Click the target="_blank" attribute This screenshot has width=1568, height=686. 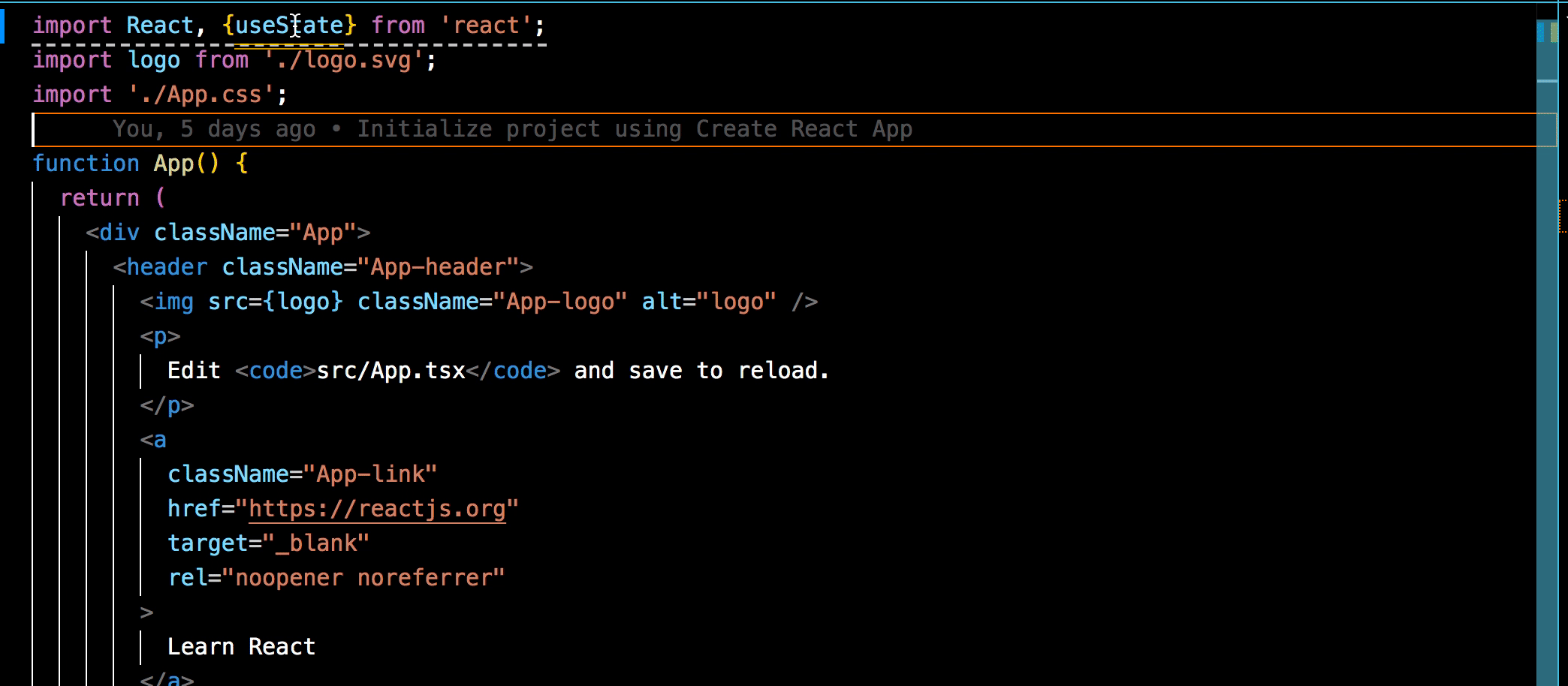[x=268, y=543]
